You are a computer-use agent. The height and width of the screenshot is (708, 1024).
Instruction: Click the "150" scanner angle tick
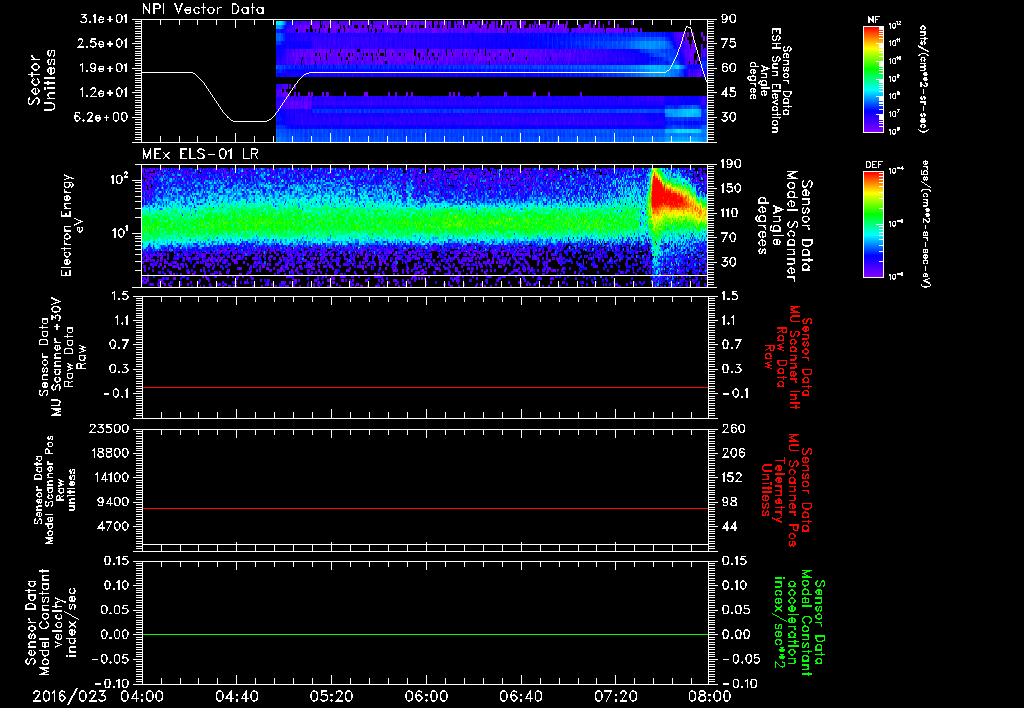pyautogui.click(x=732, y=189)
